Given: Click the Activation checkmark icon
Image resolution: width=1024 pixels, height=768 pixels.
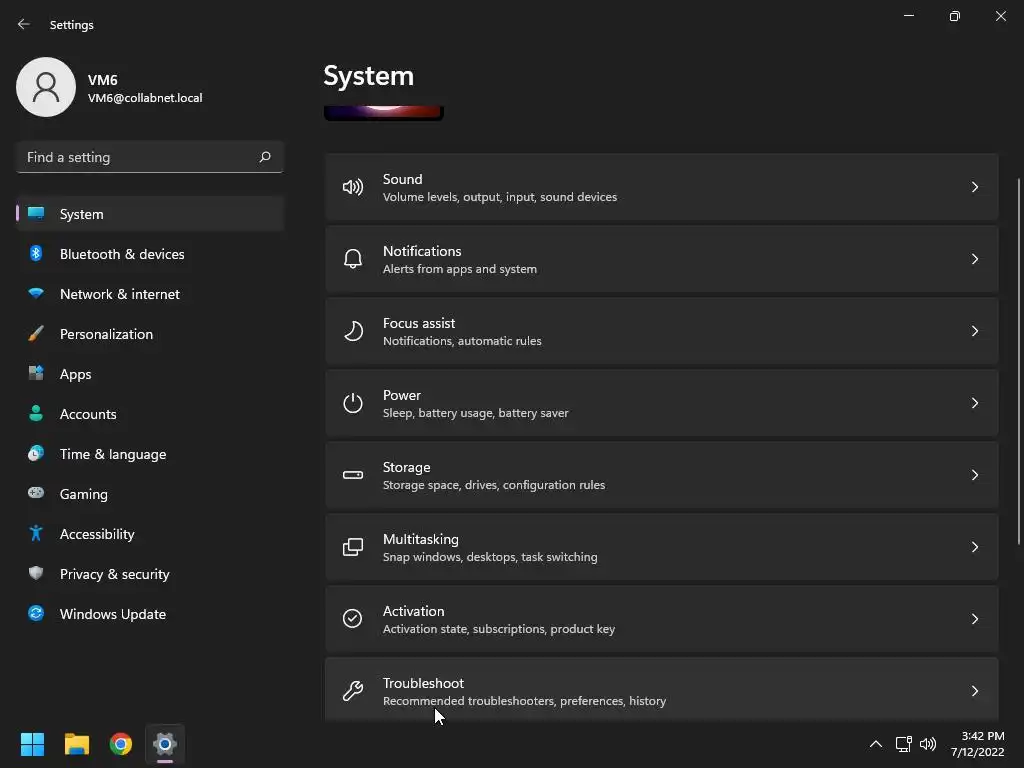Looking at the screenshot, I should point(353,619).
